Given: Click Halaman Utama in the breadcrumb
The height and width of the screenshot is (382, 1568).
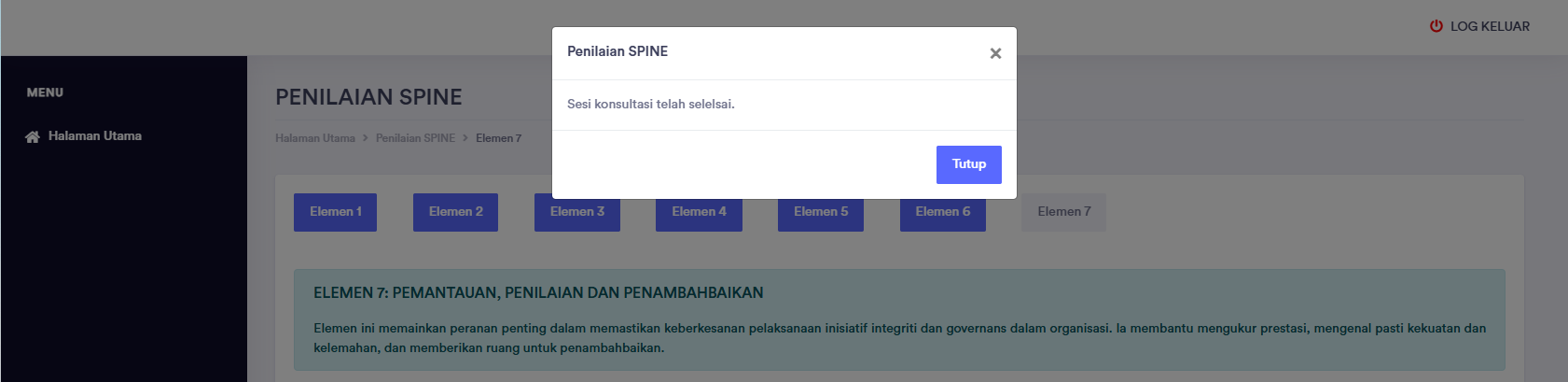Looking at the screenshot, I should pos(314,138).
